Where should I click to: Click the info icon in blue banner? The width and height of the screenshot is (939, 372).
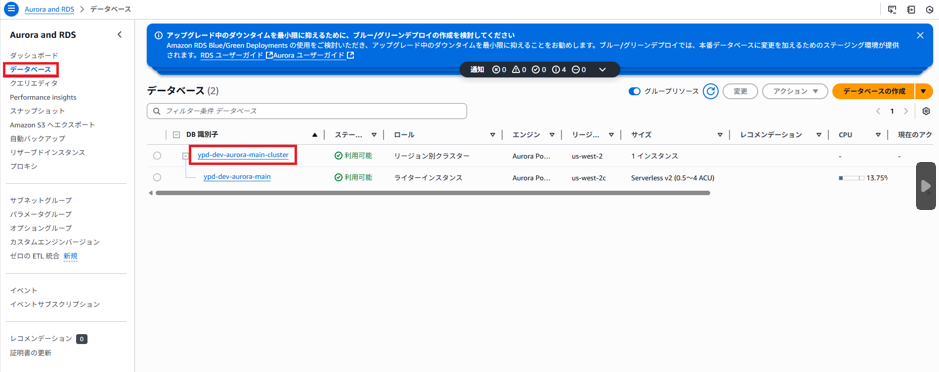click(158, 35)
